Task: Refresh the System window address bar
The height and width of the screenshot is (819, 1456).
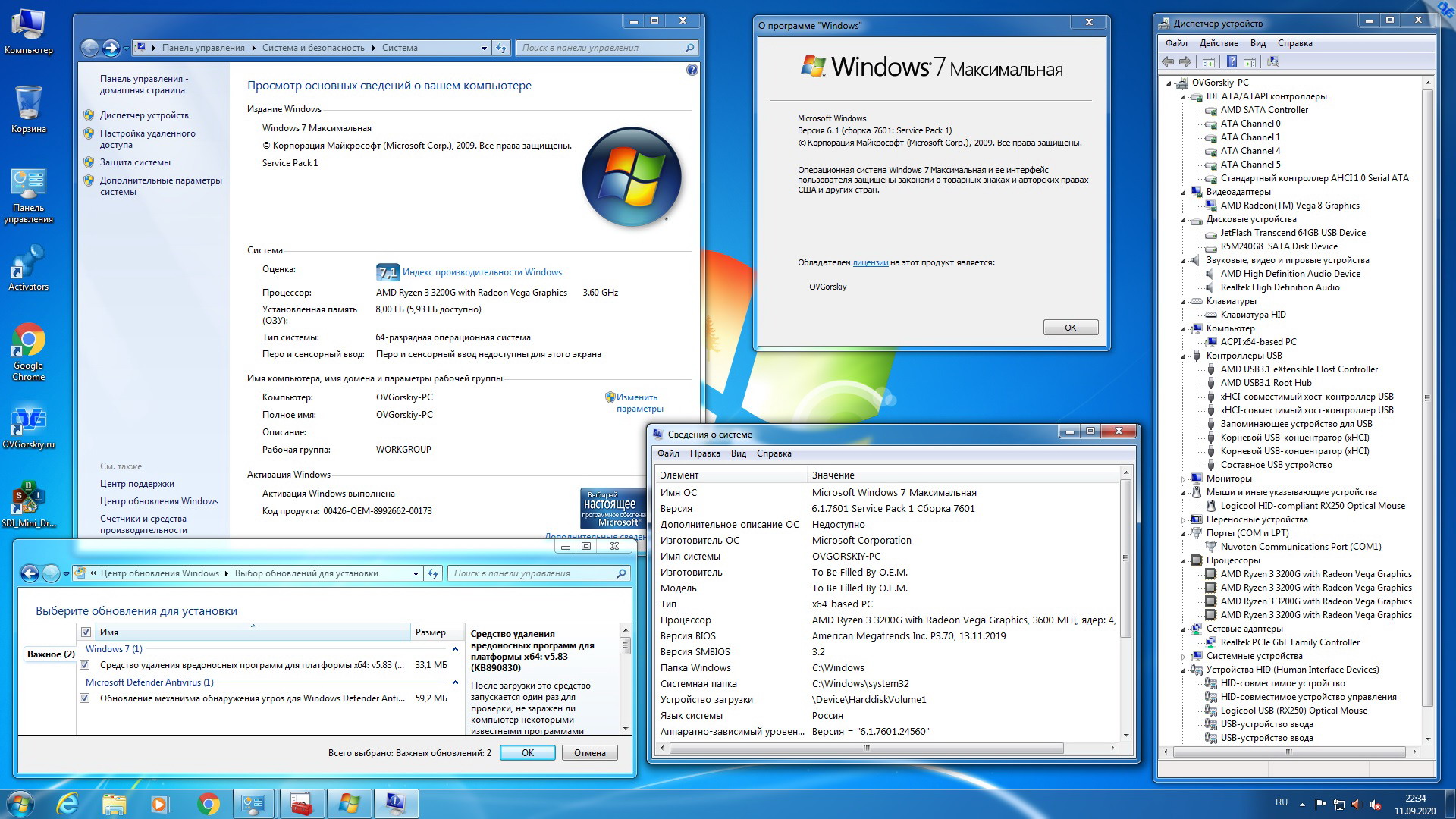Action: point(500,48)
